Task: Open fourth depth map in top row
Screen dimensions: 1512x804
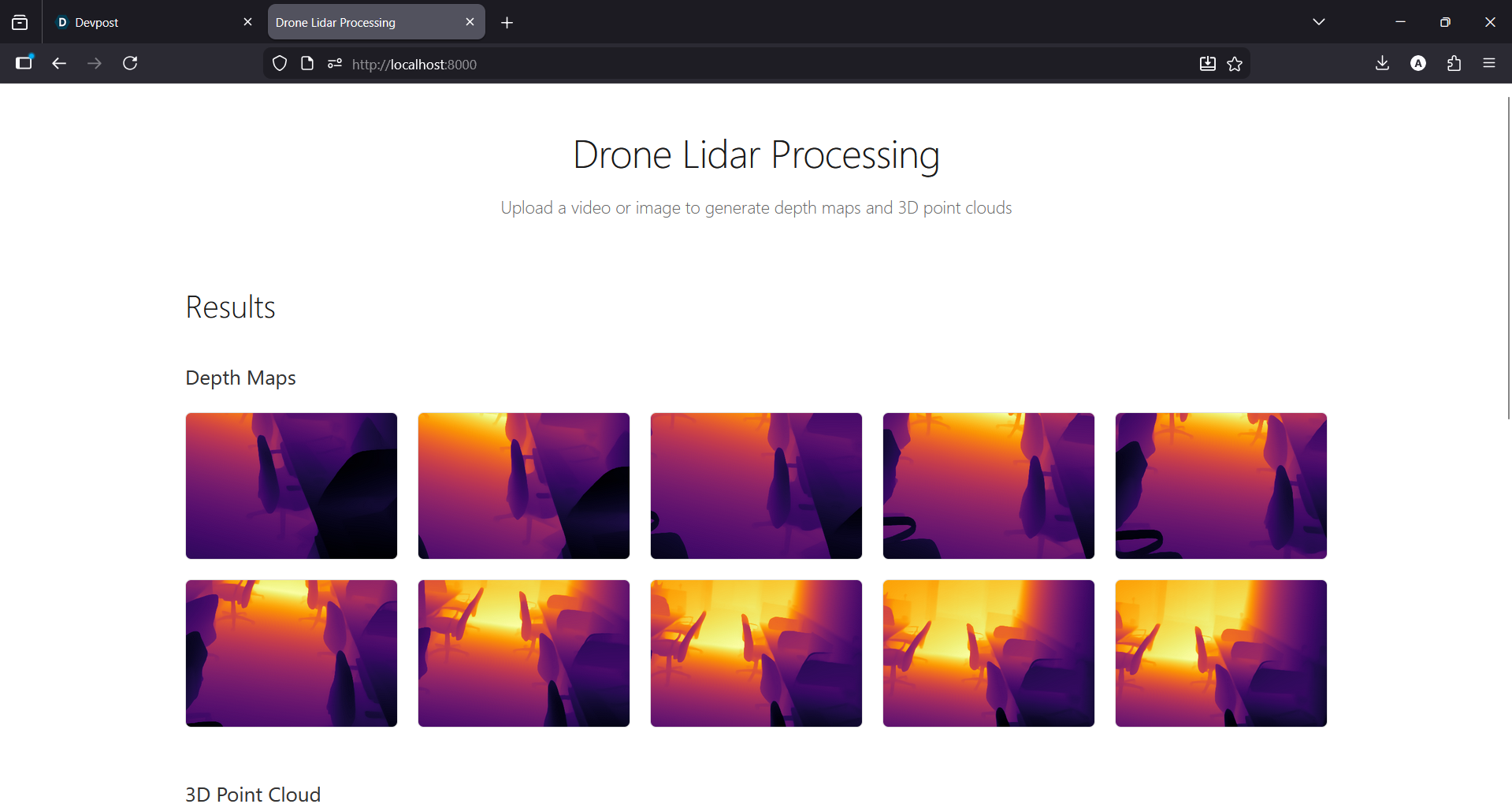Action: [989, 486]
